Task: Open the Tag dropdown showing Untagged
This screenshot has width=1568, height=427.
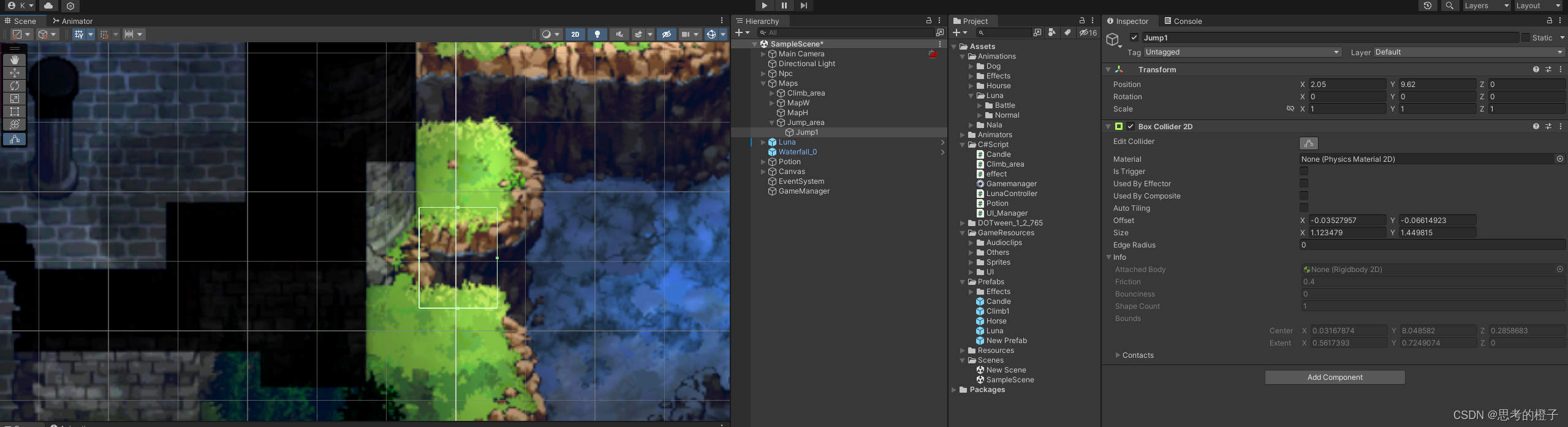Action: click(1242, 52)
